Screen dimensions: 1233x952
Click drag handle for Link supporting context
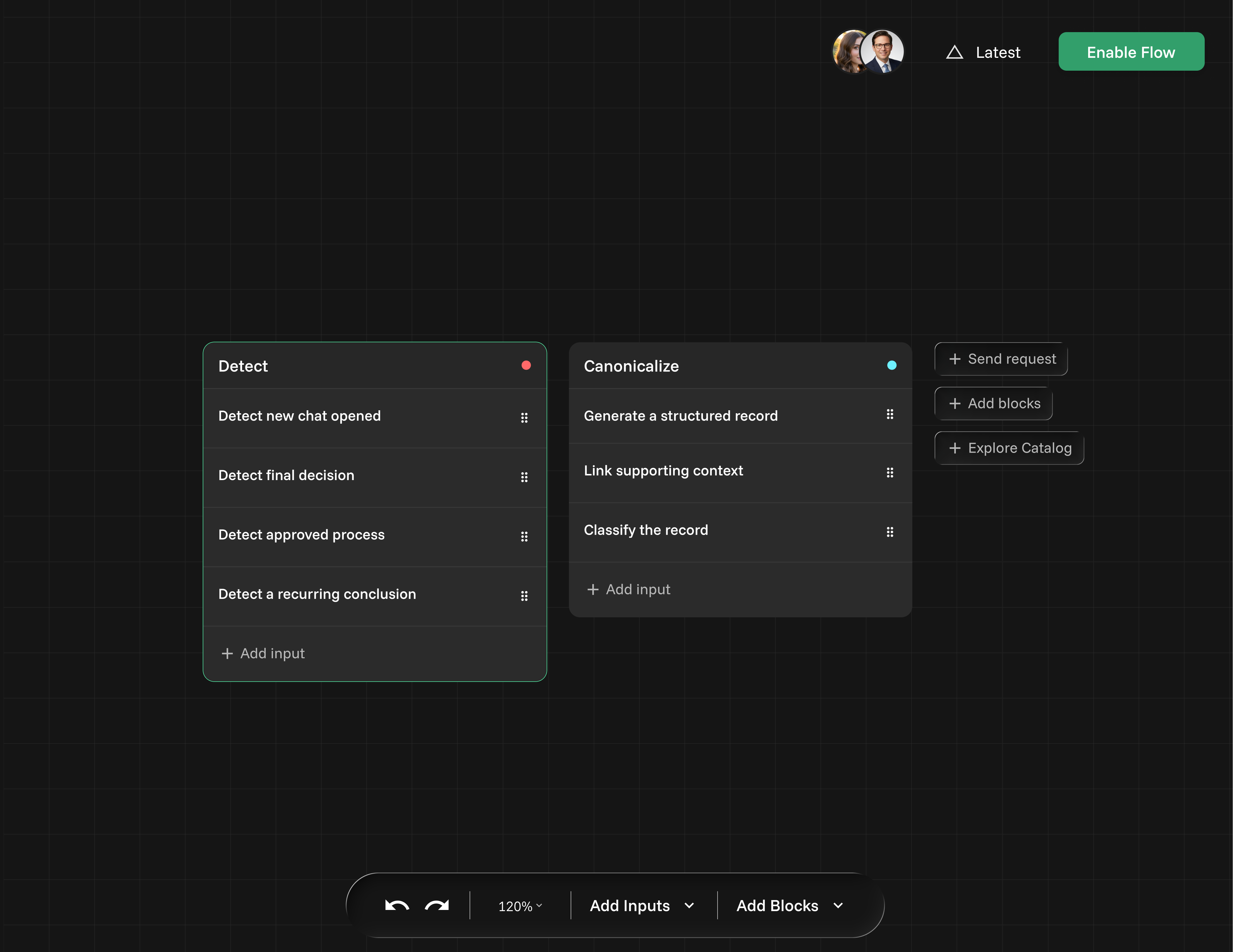tap(890, 472)
